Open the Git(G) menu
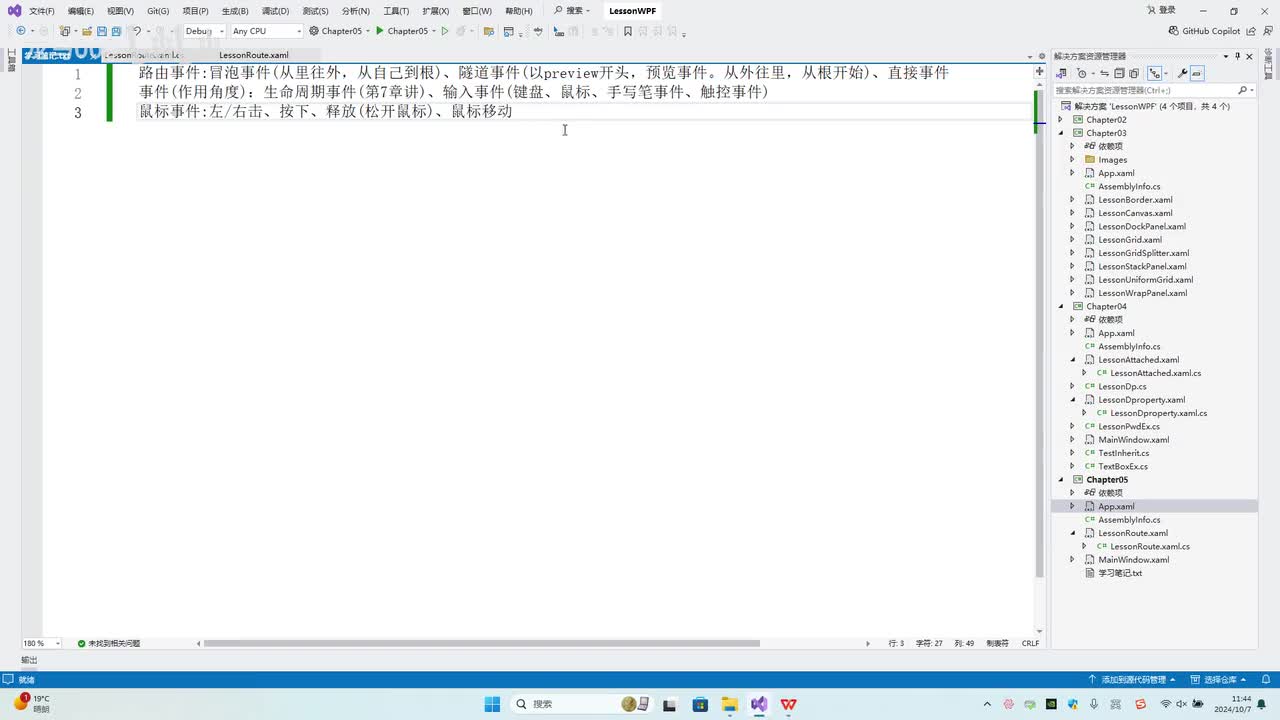1280x720 pixels. click(158, 11)
